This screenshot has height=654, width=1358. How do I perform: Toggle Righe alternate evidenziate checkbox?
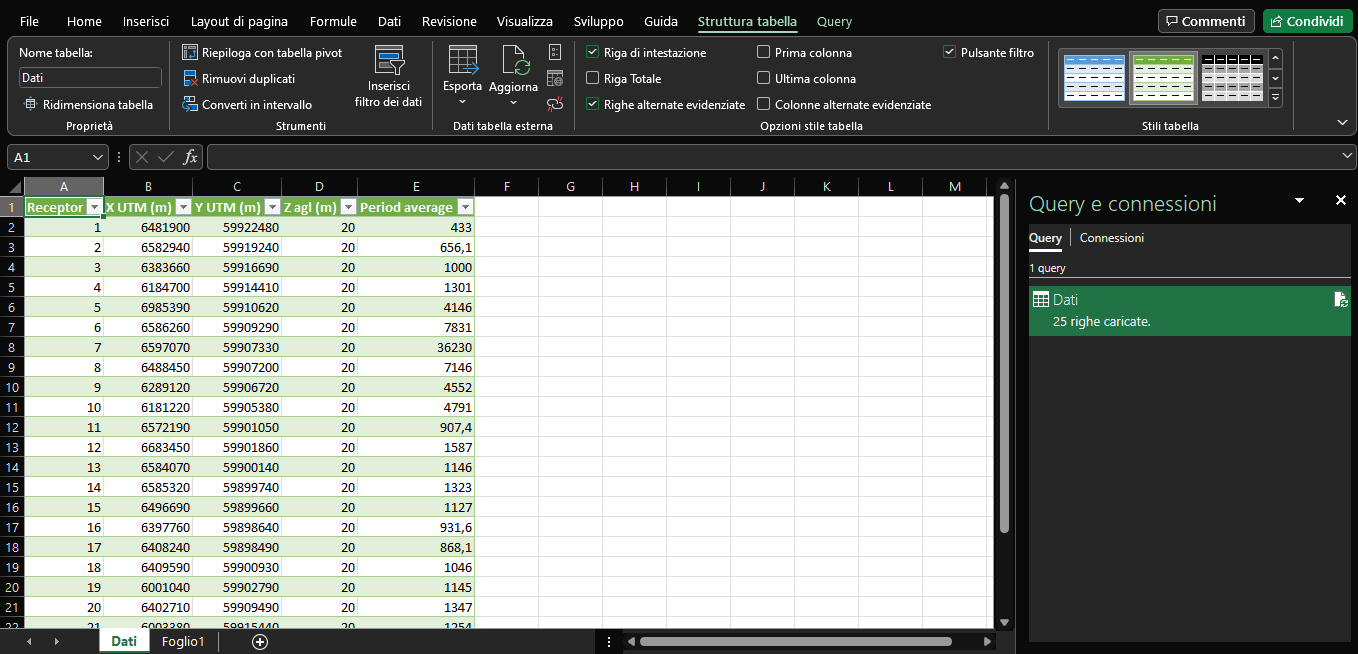click(593, 104)
